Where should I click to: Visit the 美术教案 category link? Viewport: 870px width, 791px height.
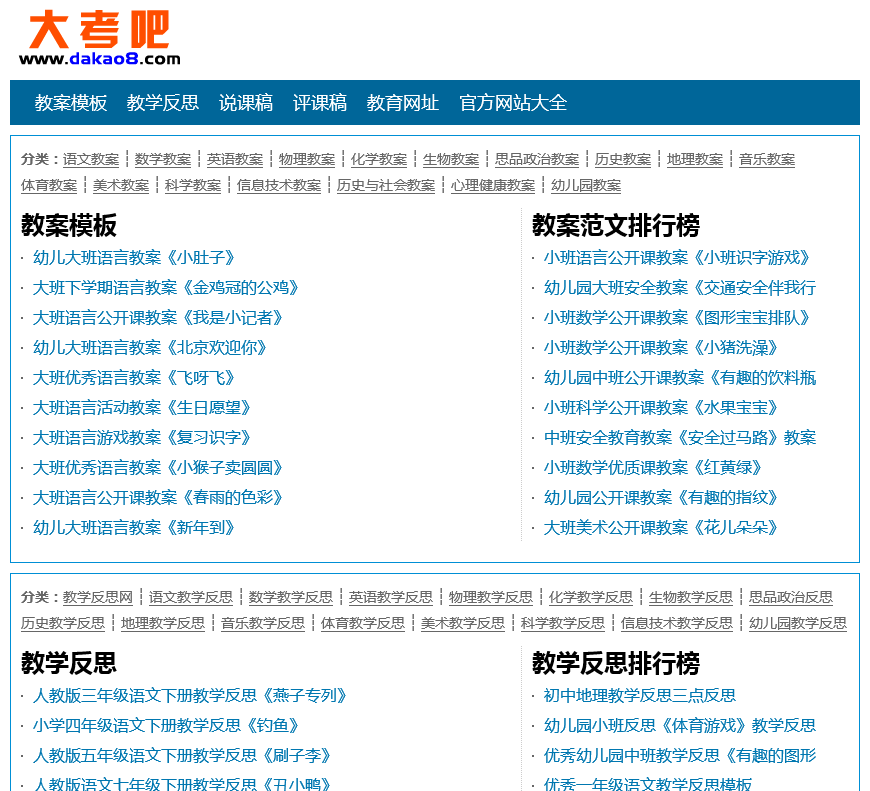tap(121, 185)
